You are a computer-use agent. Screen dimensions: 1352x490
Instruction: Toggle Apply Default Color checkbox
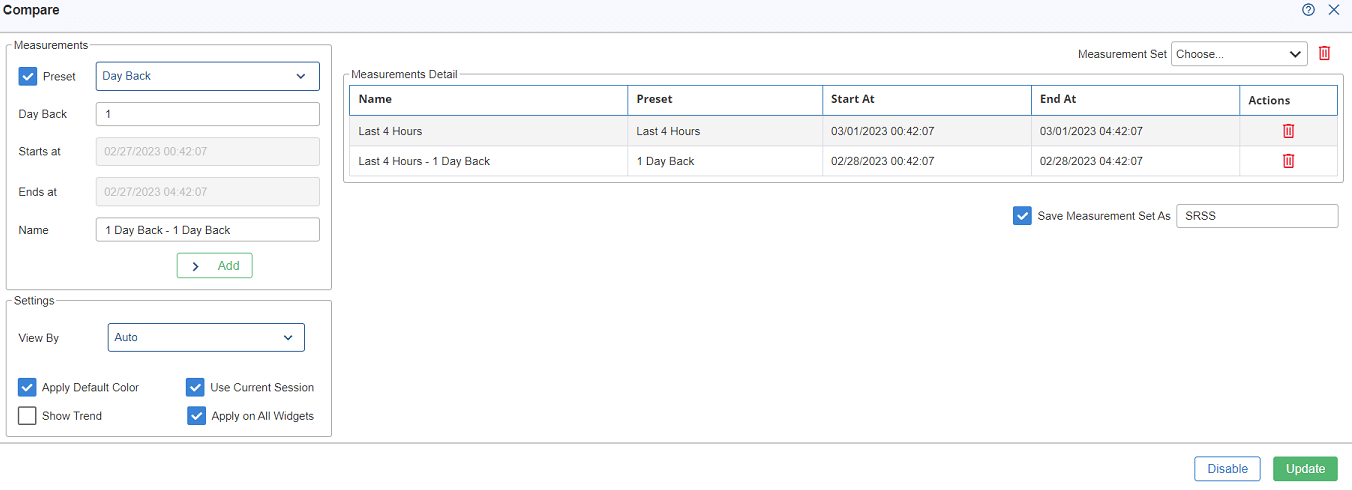click(27, 387)
